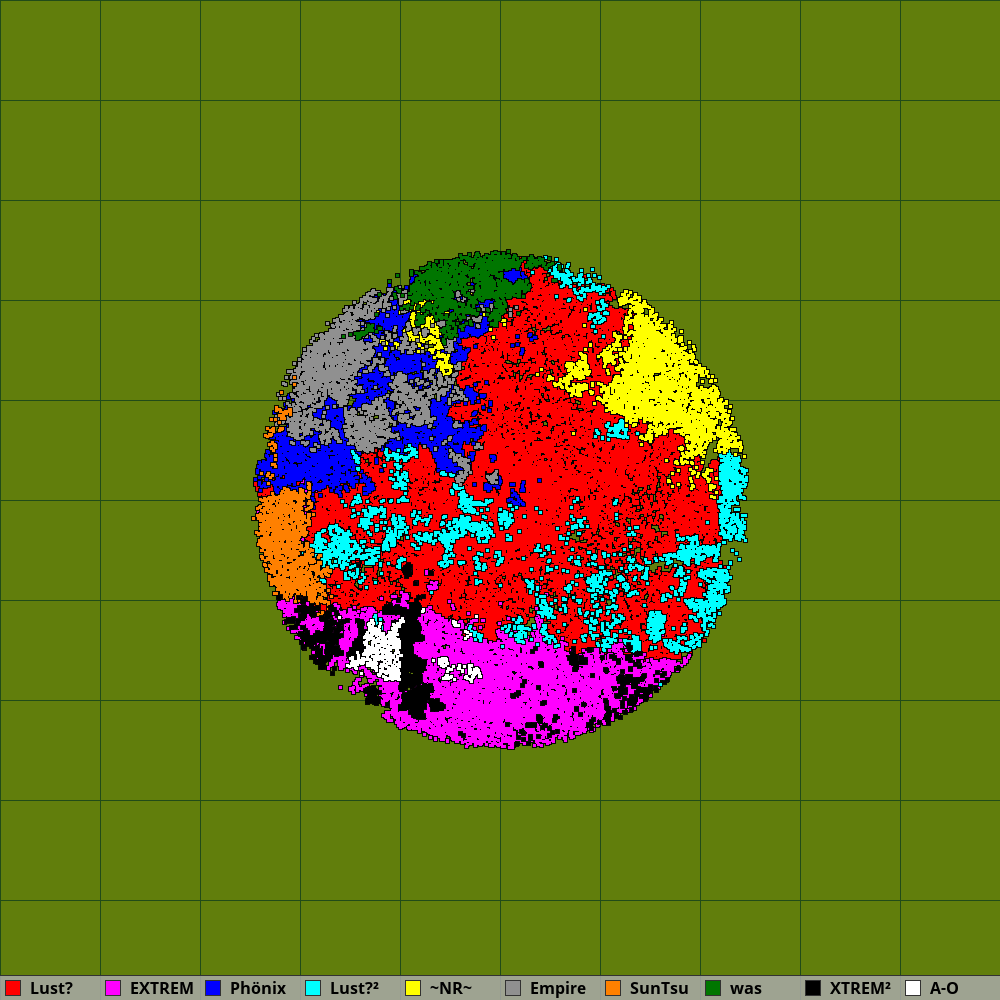The height and width of the screenshot is (1000, 1000).
Task: Select the 'Lust?' legend label
Action: pyautogui.click(x=51, y=988)
